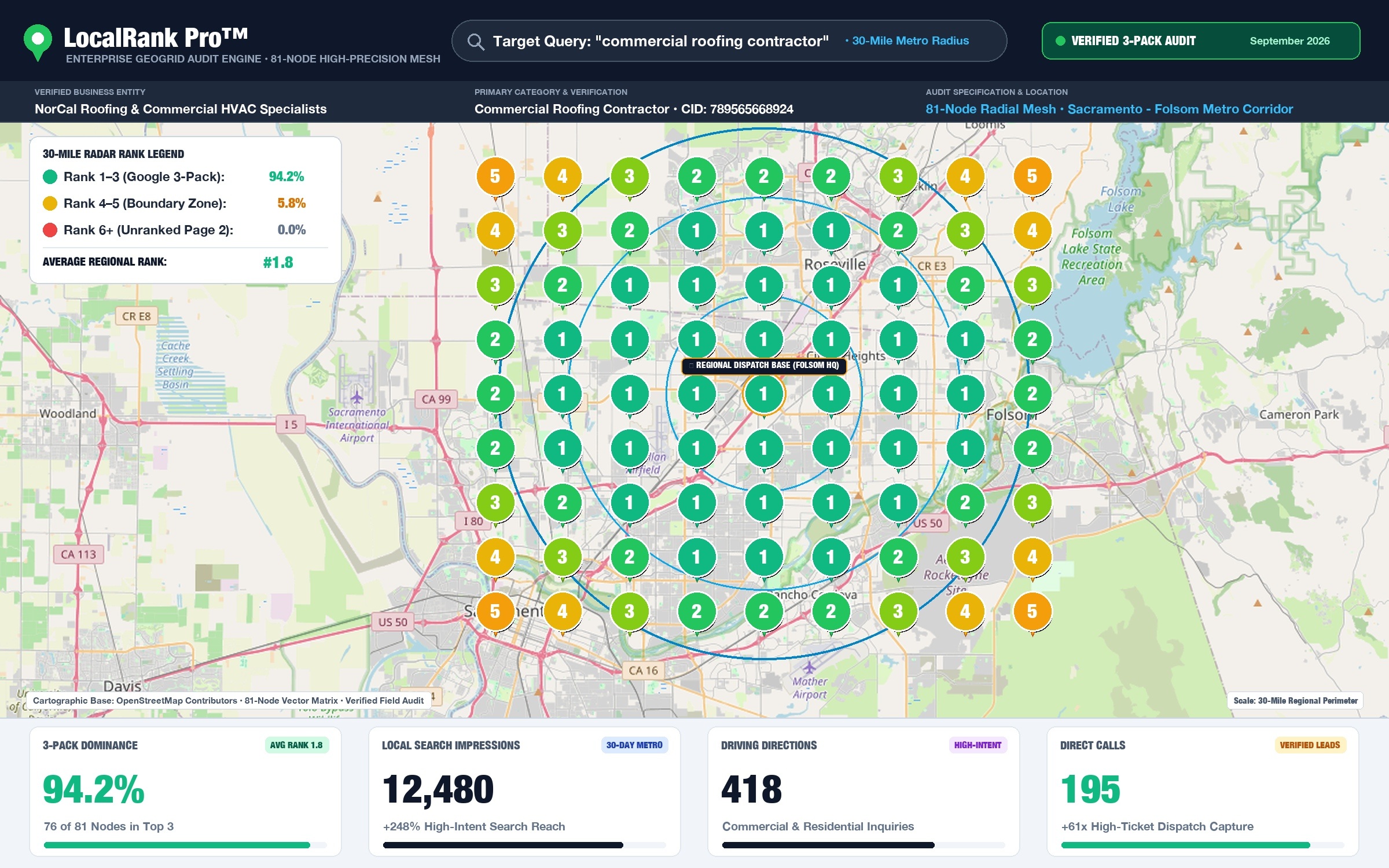Click the CA 16 highway shield
The image size is (1389, 868).
643,671
